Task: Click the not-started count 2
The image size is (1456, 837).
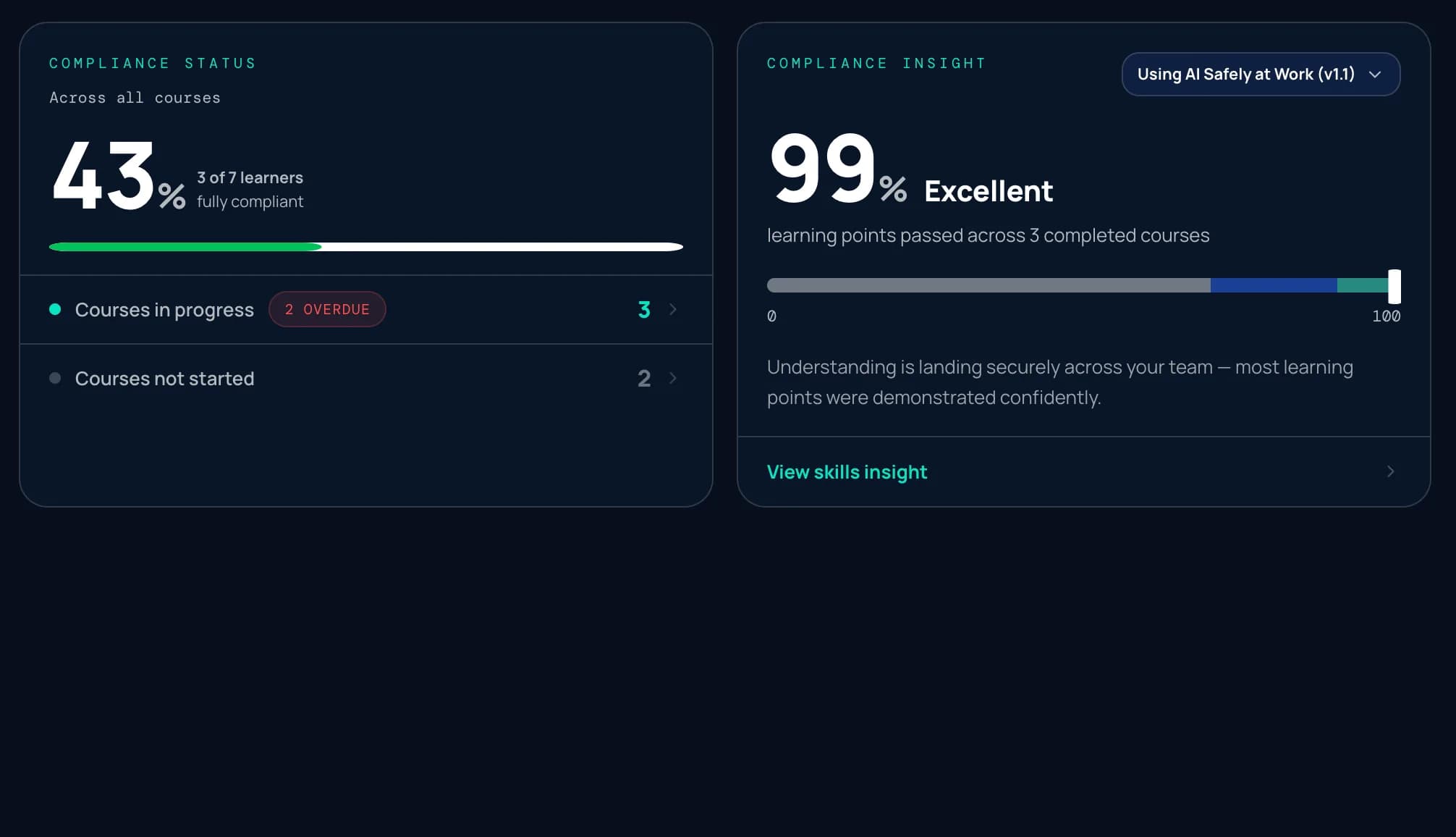Action: click(x=644, y=379)
